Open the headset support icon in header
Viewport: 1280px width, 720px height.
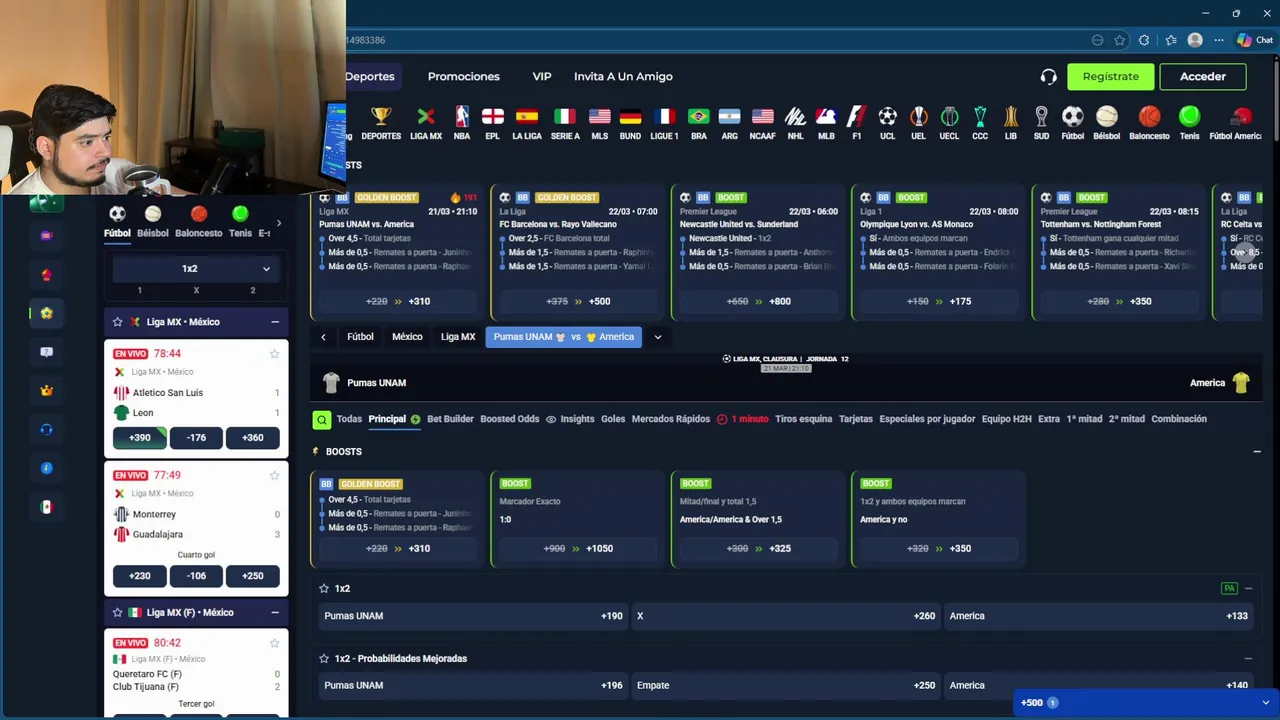pyautogui.click(x=1048, y=76)
